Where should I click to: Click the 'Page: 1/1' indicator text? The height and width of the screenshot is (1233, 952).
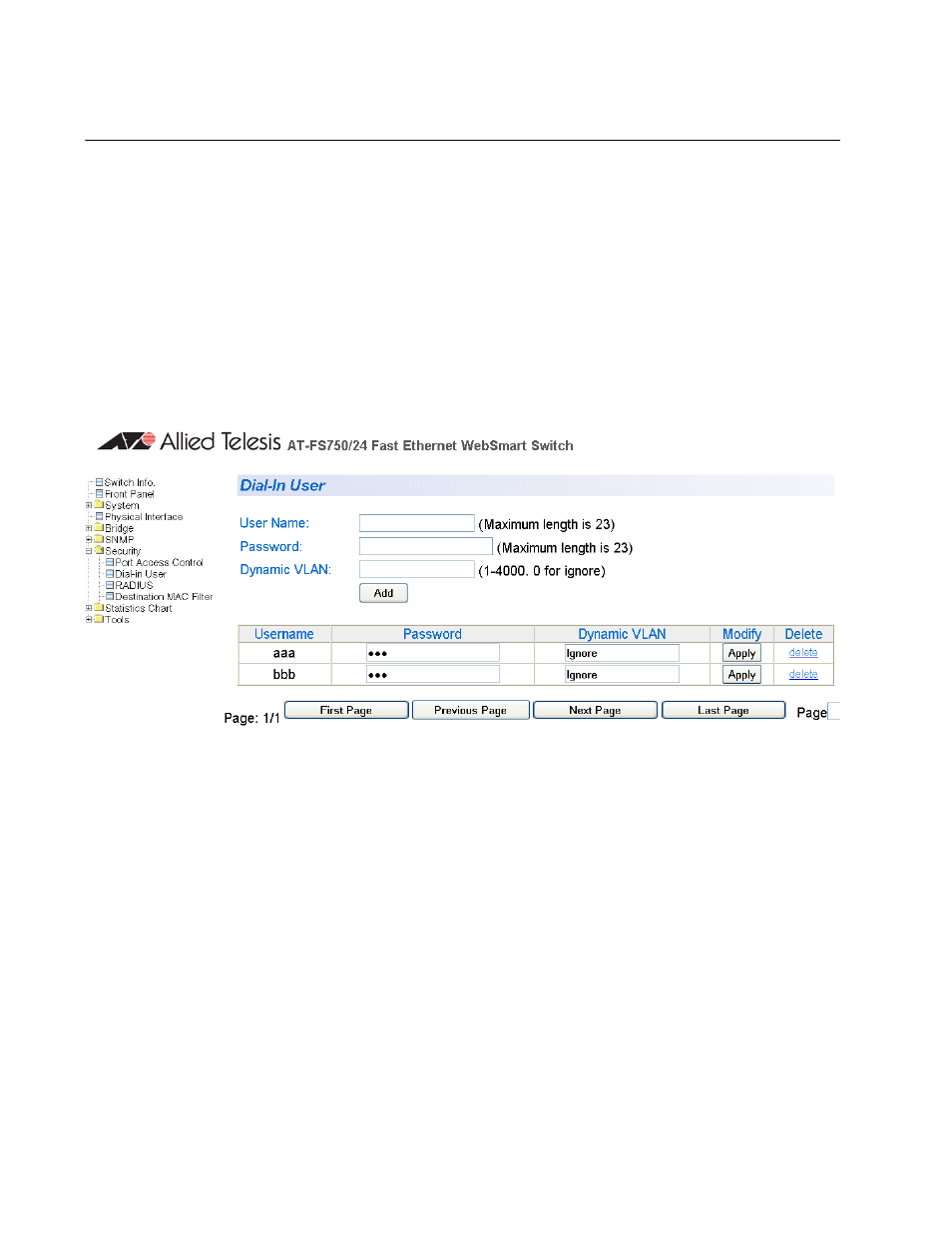pyautogui.click(x=251, y=718)
